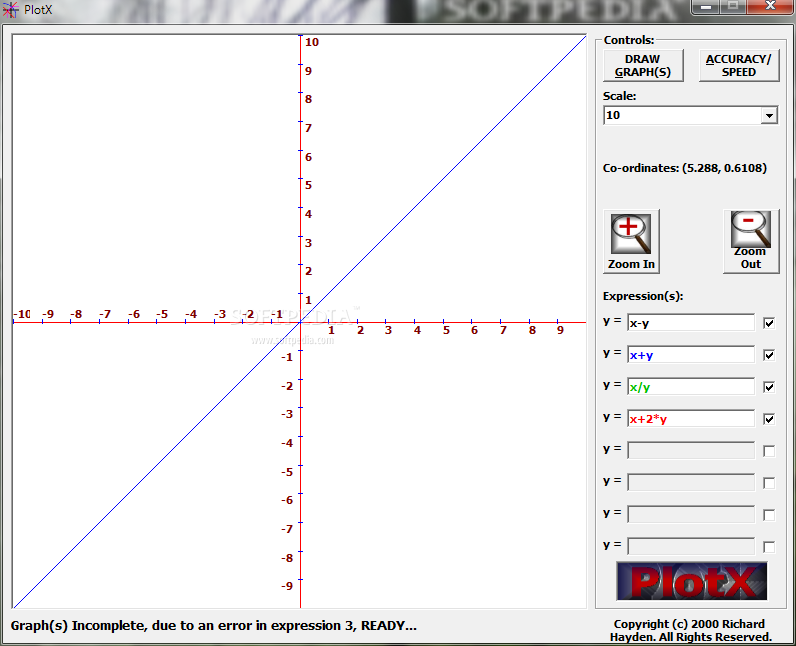Enable the eighth expression checkbox
The image size is (796, 646).
pos(769,547)
